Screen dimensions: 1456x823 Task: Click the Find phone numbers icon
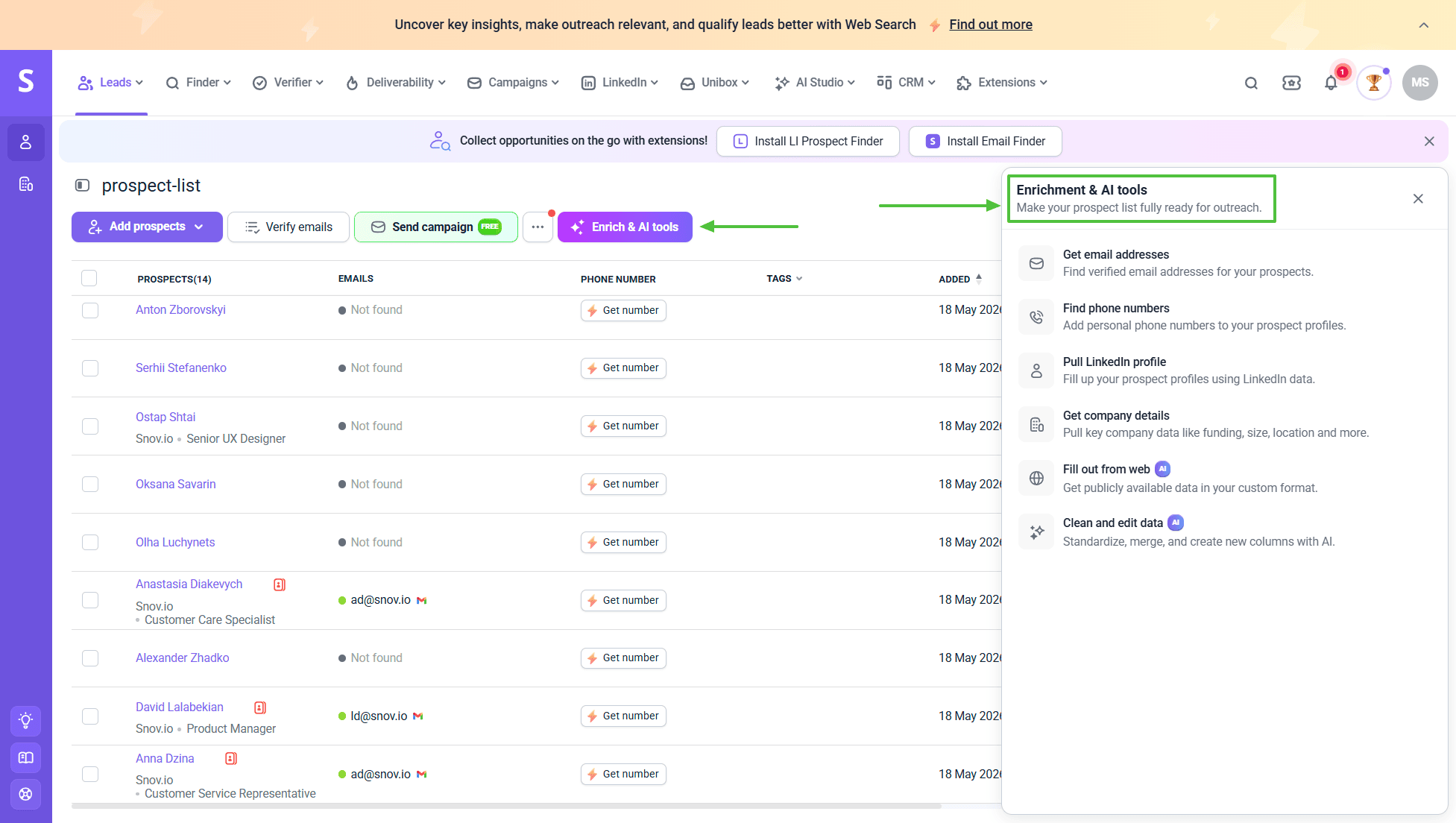(1036, 317)
